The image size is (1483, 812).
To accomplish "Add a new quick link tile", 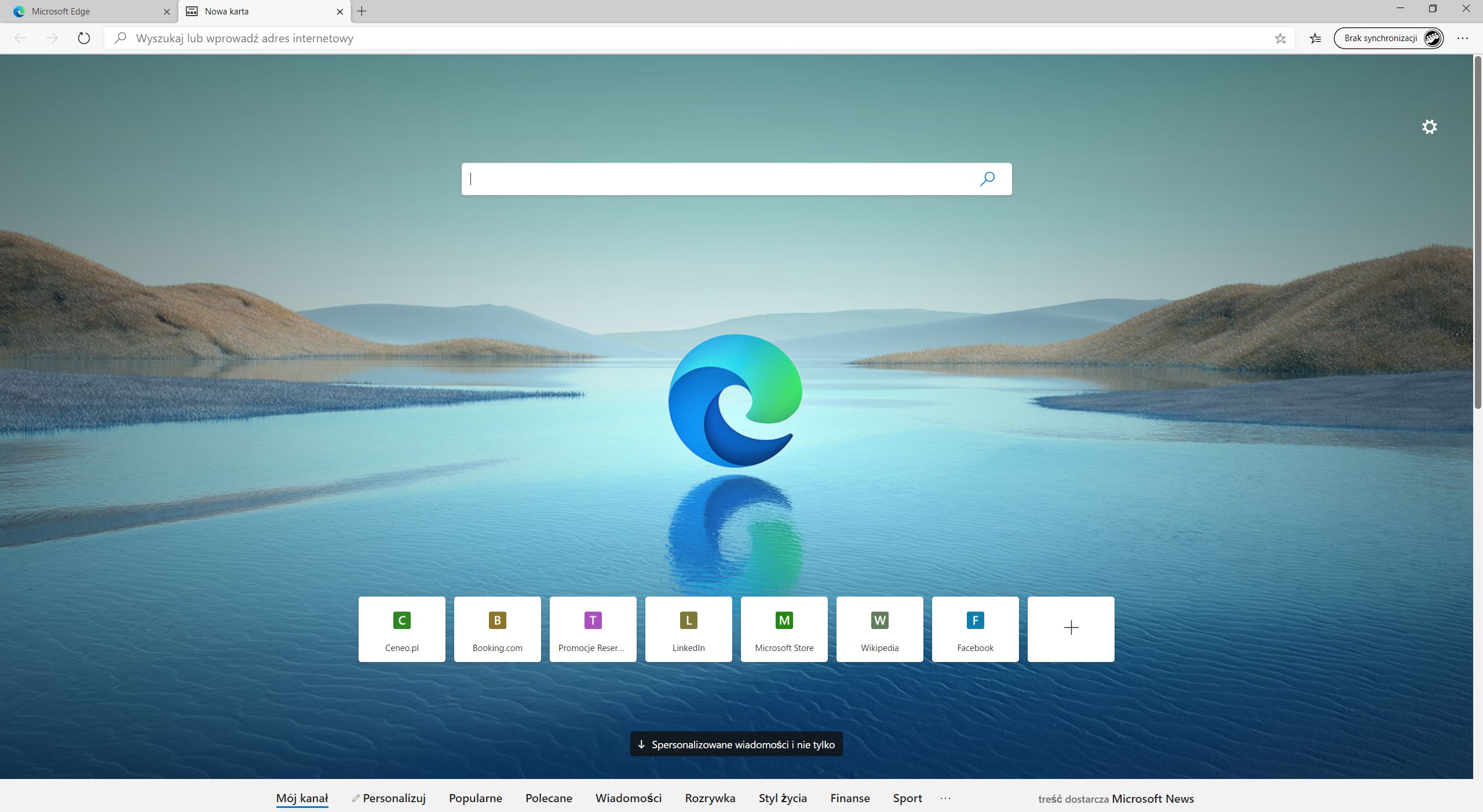I will 1071,629.
